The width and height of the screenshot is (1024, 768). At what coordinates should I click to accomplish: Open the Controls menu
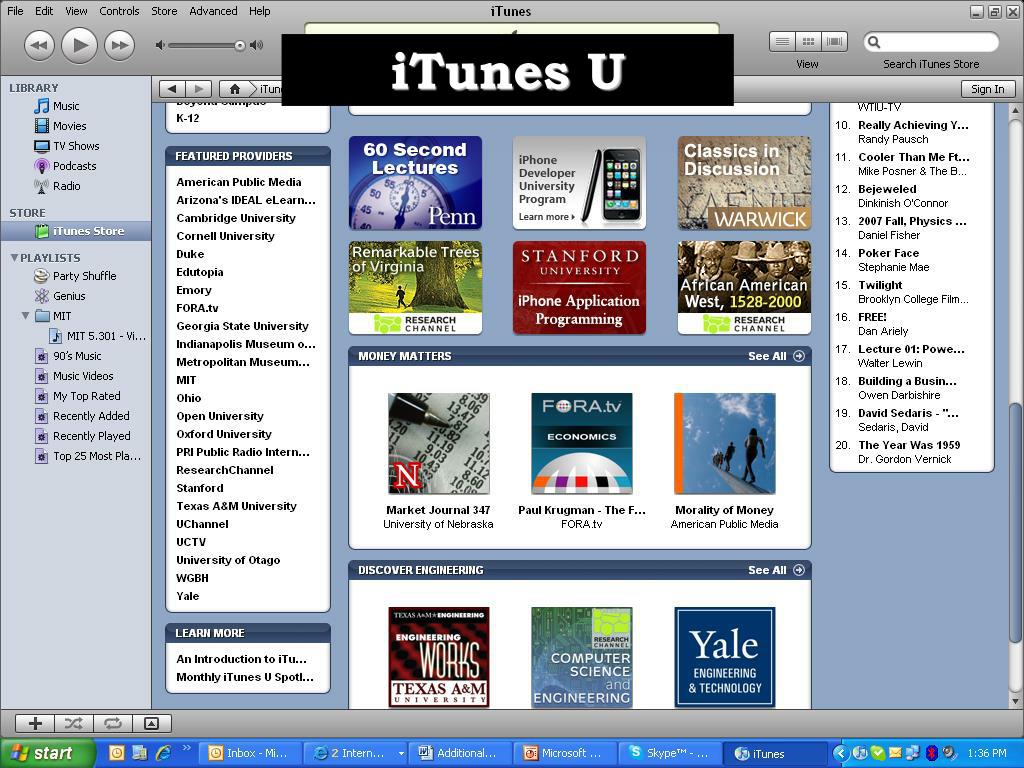tap(119, 10)
